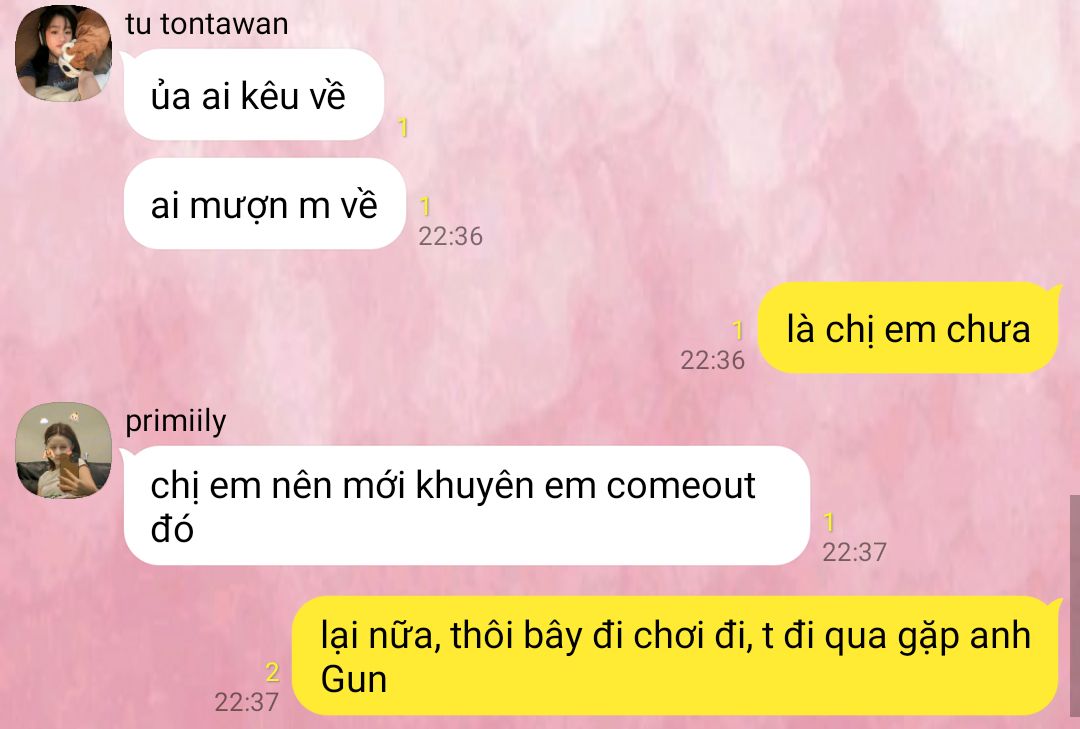
Task: Select the message 'ai mượn m về'
Action: 264,205
